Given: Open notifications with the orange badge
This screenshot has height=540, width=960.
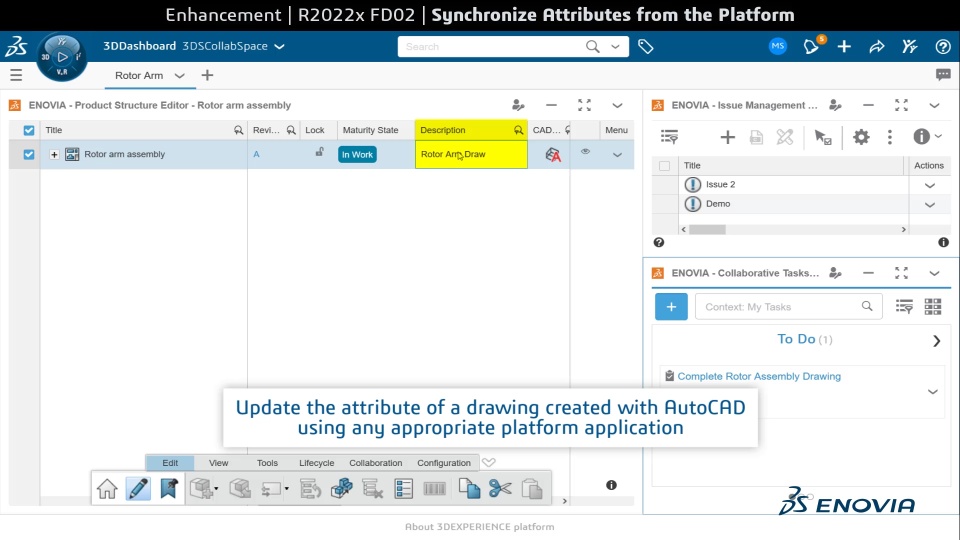Looking at the screenshot, I should pos(812,47).
